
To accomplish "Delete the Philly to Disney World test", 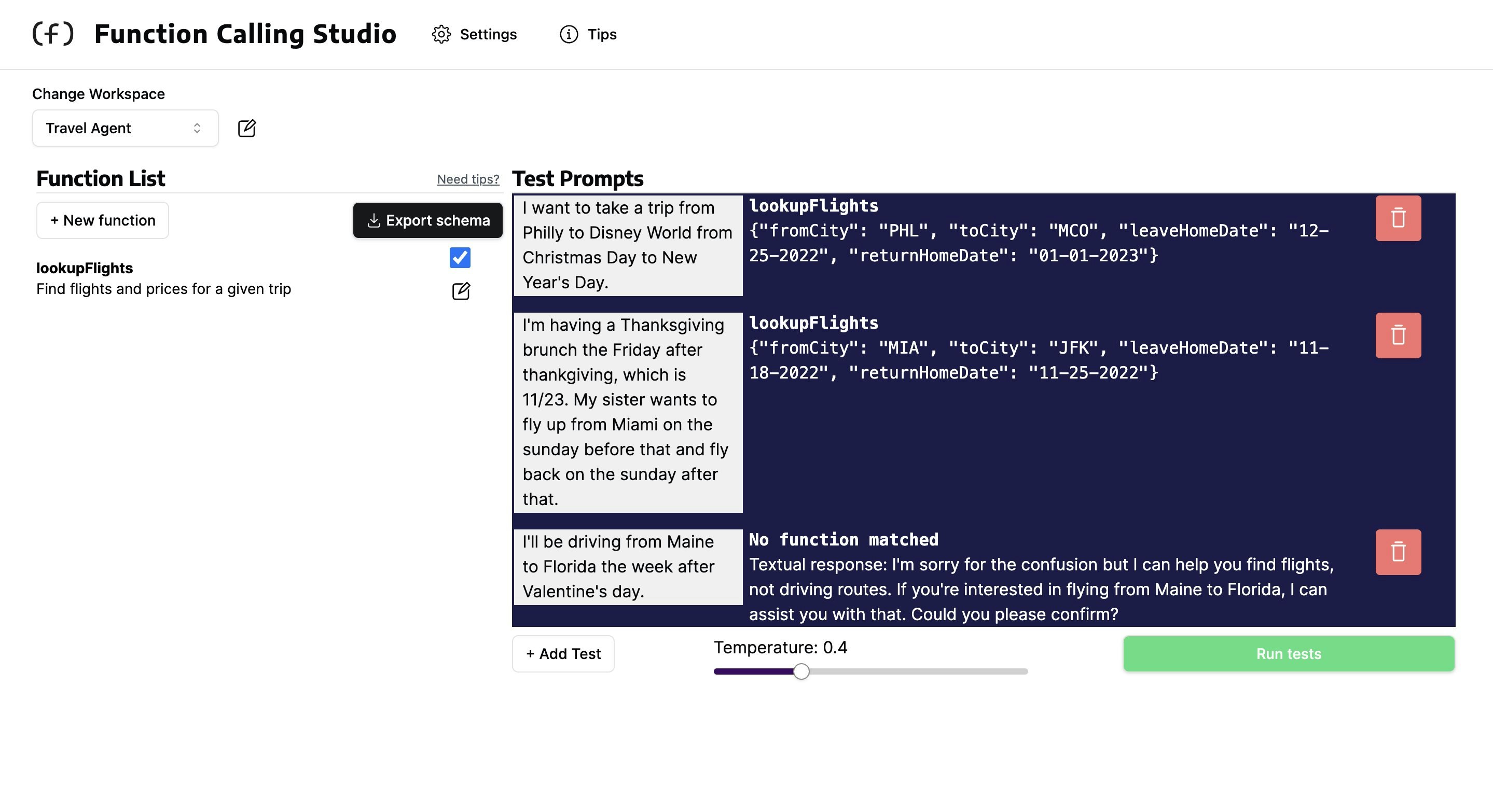I will pos(1398,218).
